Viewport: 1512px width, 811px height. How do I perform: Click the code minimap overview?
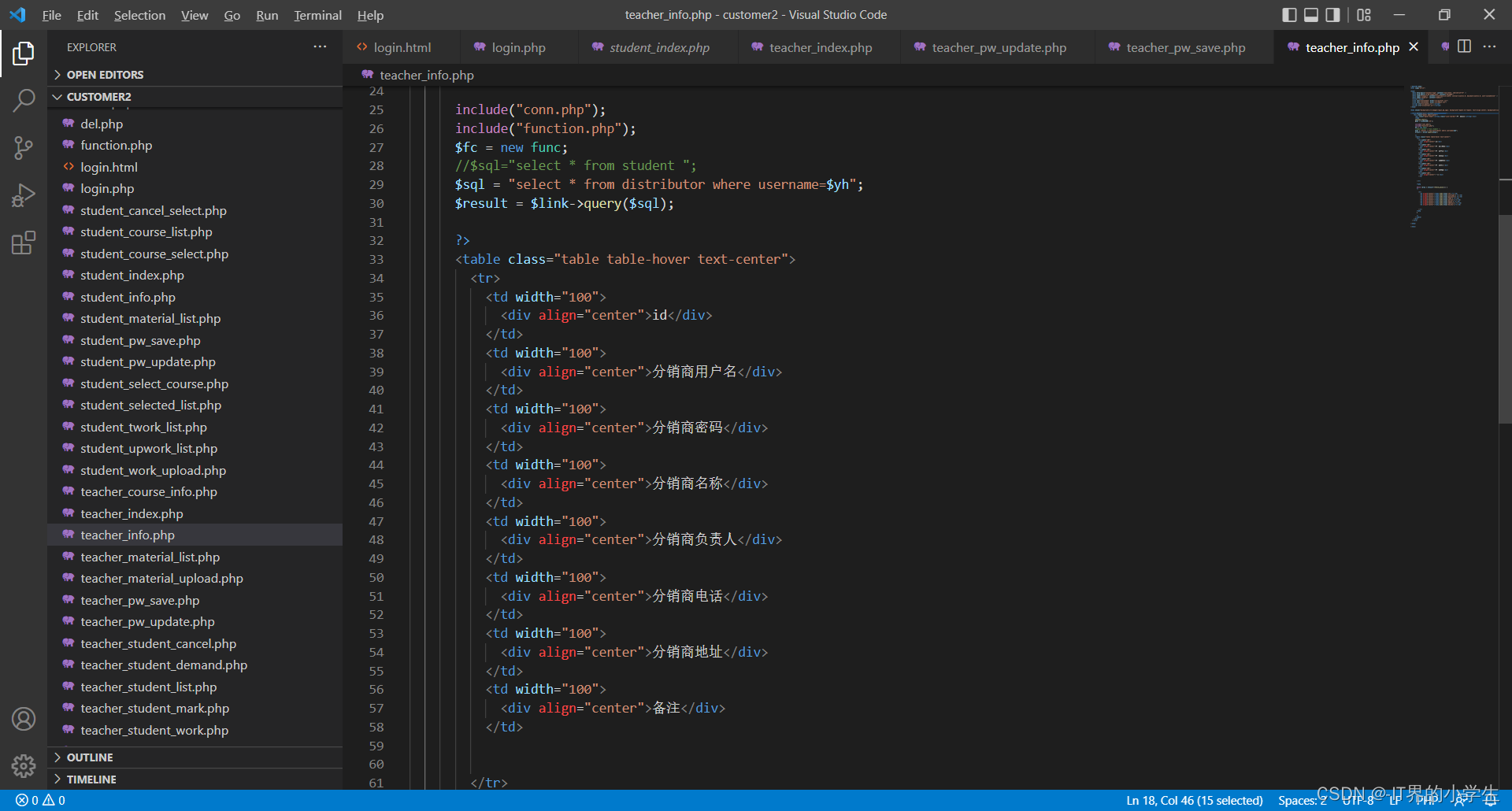tap(1454, 157)
